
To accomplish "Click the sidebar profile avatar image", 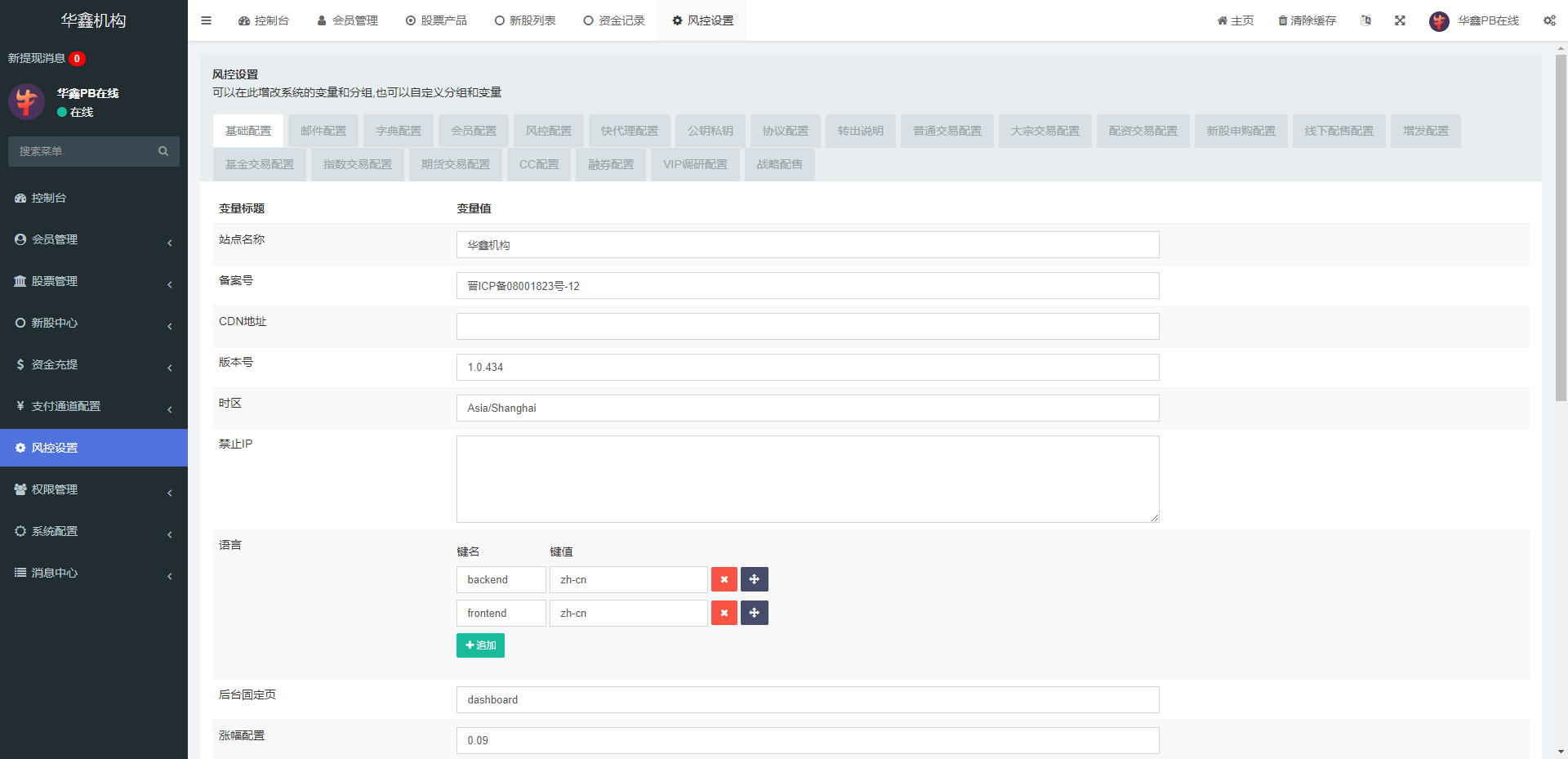I will click(26, 101).
